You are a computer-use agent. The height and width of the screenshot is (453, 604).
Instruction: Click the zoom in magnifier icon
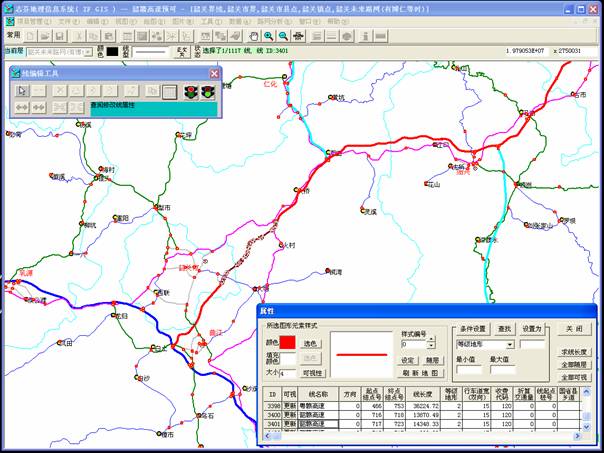click(268, 35)
